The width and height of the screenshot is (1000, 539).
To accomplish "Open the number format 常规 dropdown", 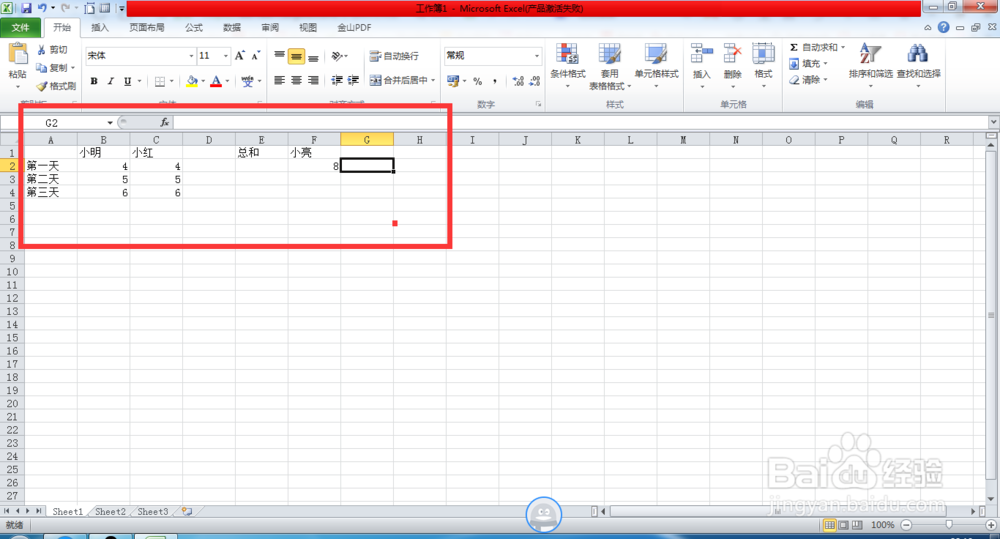I will tap(536, 55).
